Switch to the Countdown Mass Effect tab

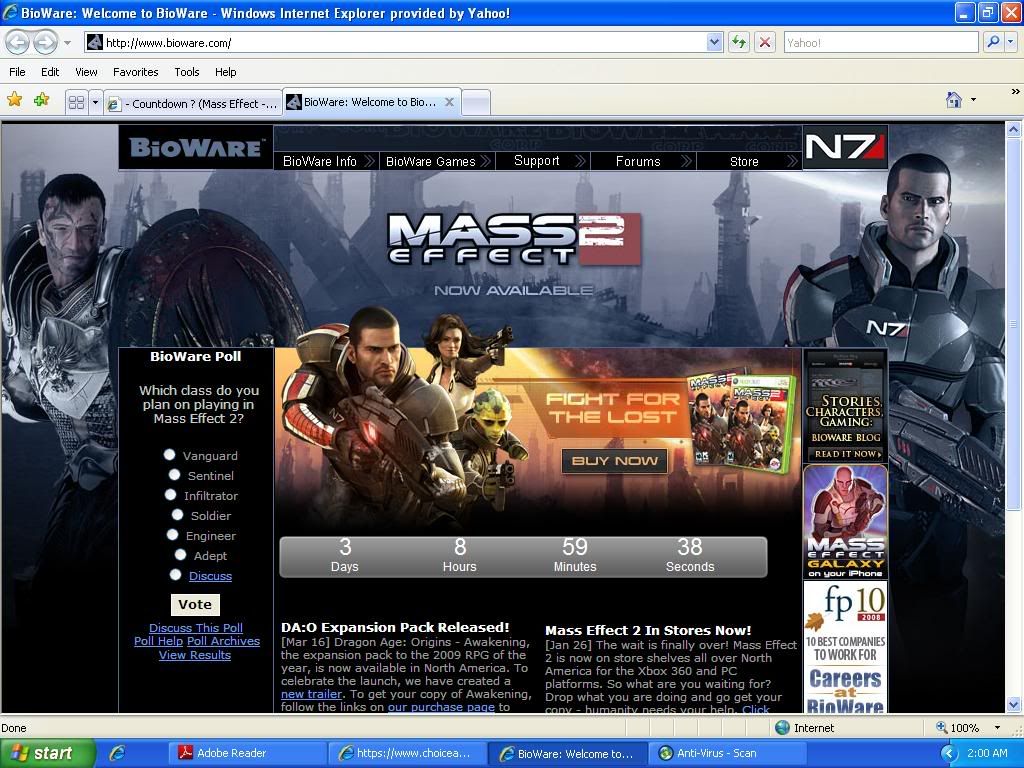pyautogui.click(x=193, y=103)
